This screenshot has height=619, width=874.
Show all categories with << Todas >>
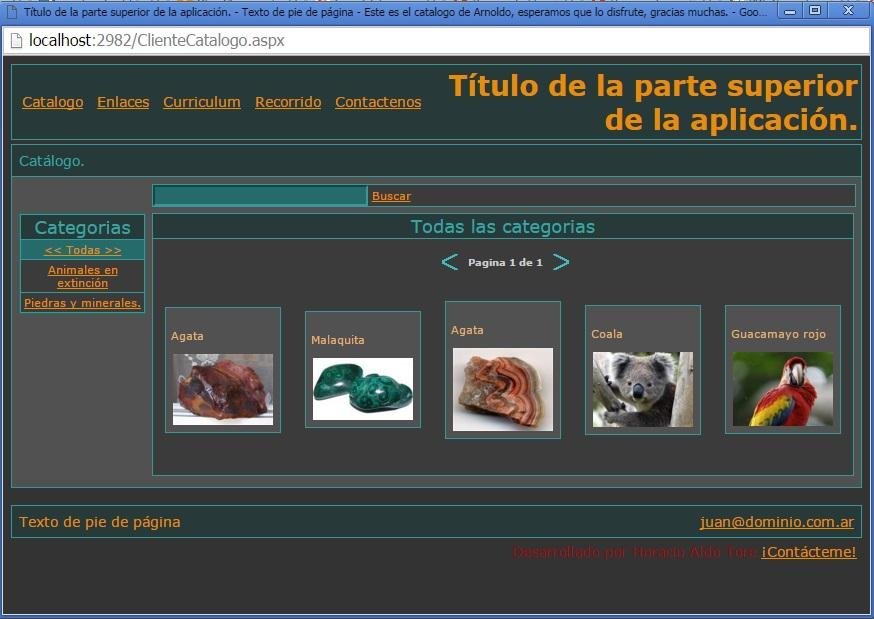coord(81,250)
